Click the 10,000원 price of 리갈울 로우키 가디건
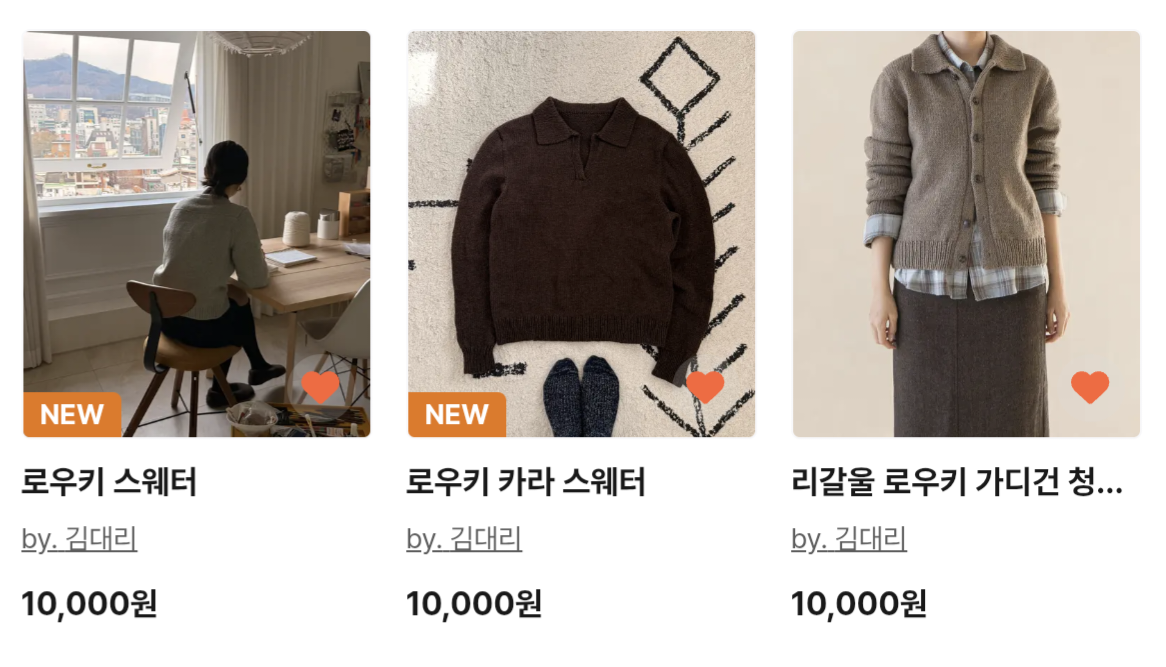The width and height of the screenshot is (1166, 667). 859,603
